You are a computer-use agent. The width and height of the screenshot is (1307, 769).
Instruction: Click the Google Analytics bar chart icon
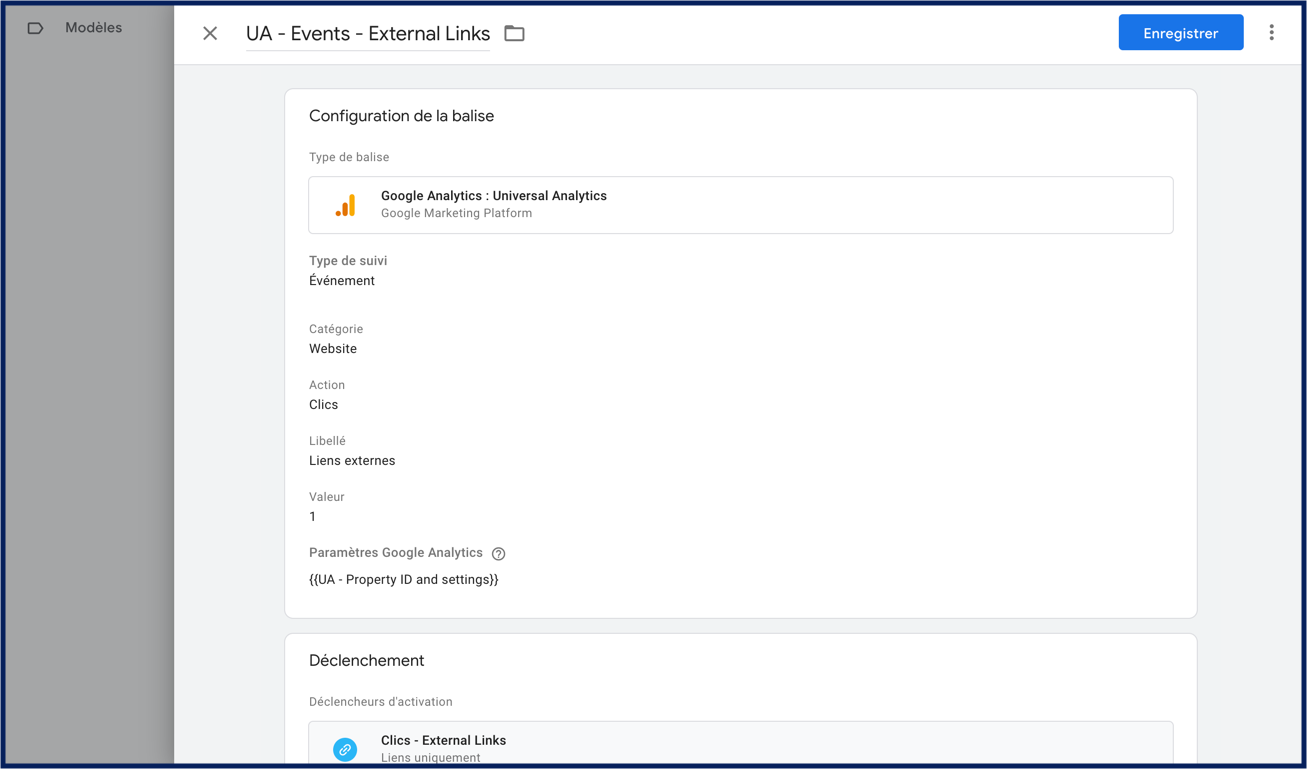click(x=345, y=205)
